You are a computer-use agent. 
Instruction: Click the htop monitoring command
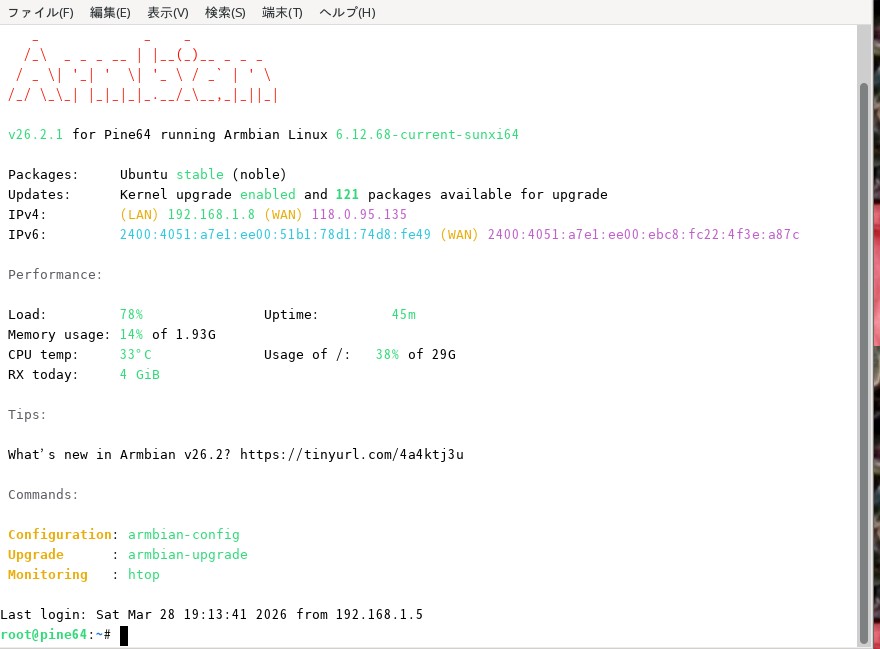click(x=143, y=574)
